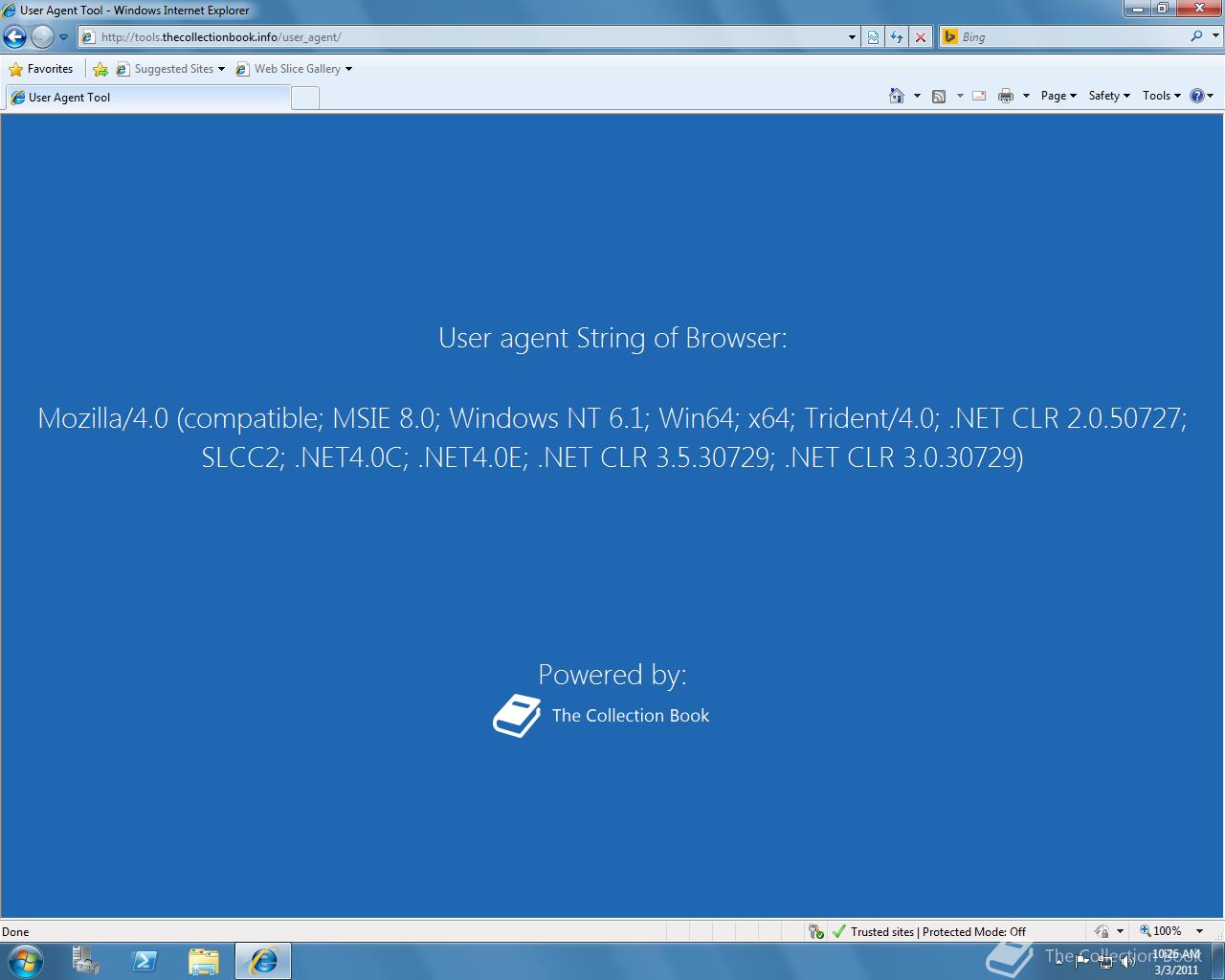Click the 100% zoom level button
Screen dimensions: 1225x980
click(1160, 931)
